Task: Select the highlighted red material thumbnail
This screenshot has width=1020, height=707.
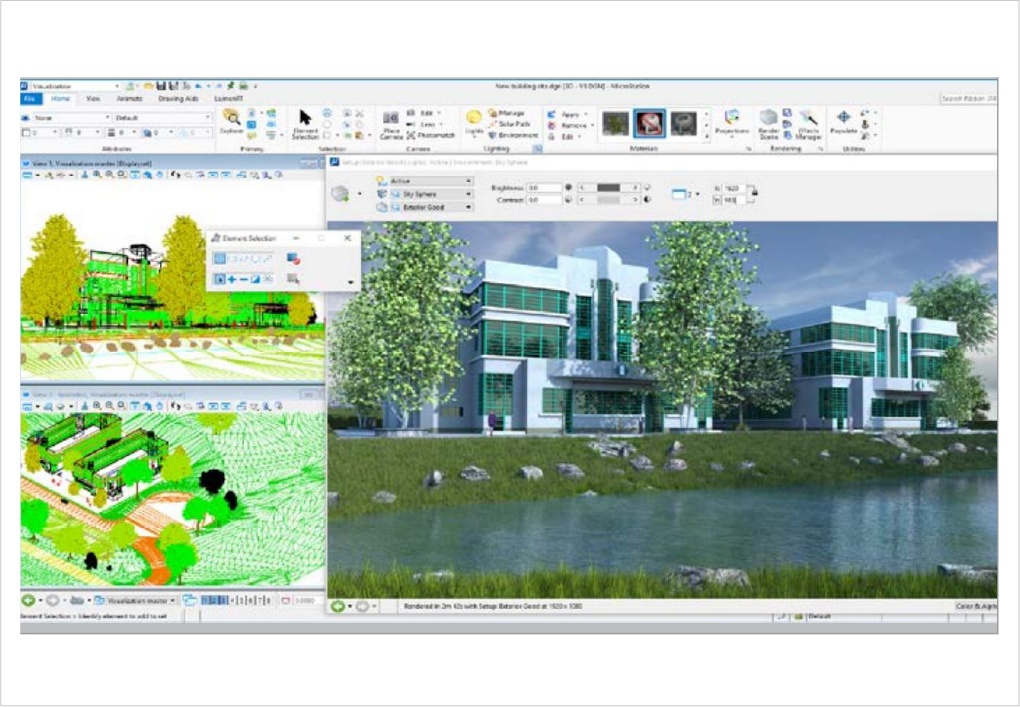Action: (649, 123)
